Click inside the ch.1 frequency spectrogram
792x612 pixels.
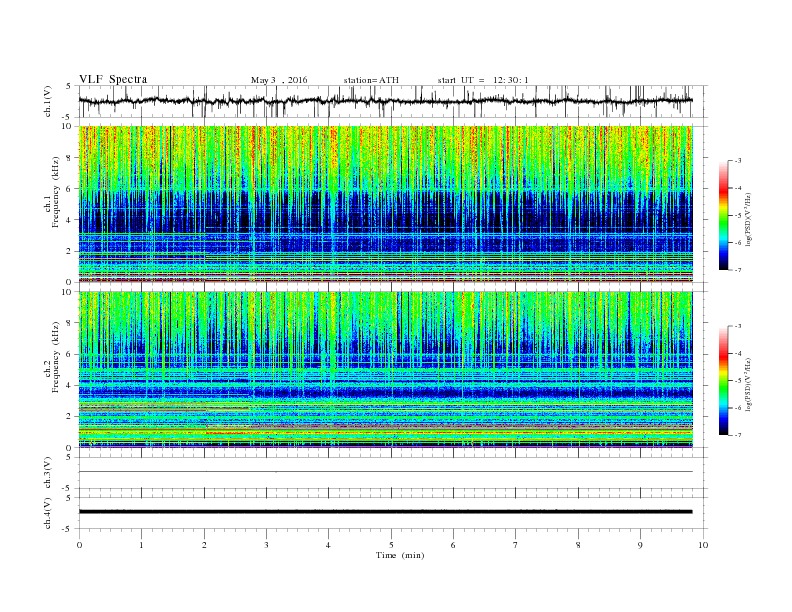[x=385, y=204]
